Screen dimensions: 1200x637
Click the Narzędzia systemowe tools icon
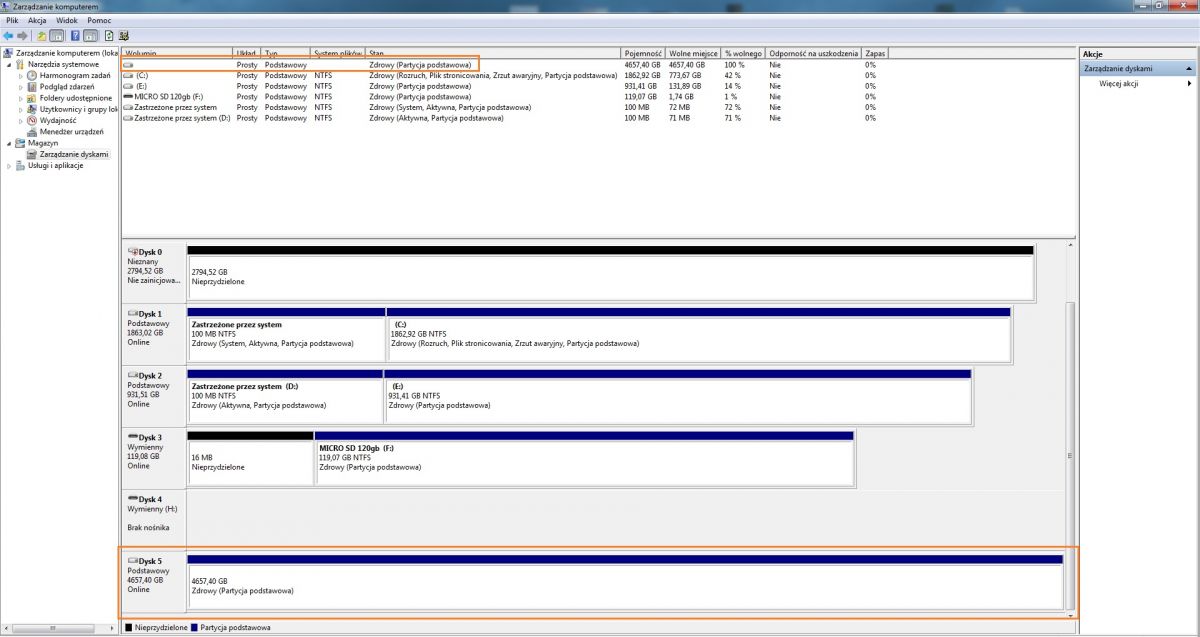coord(21,64)
